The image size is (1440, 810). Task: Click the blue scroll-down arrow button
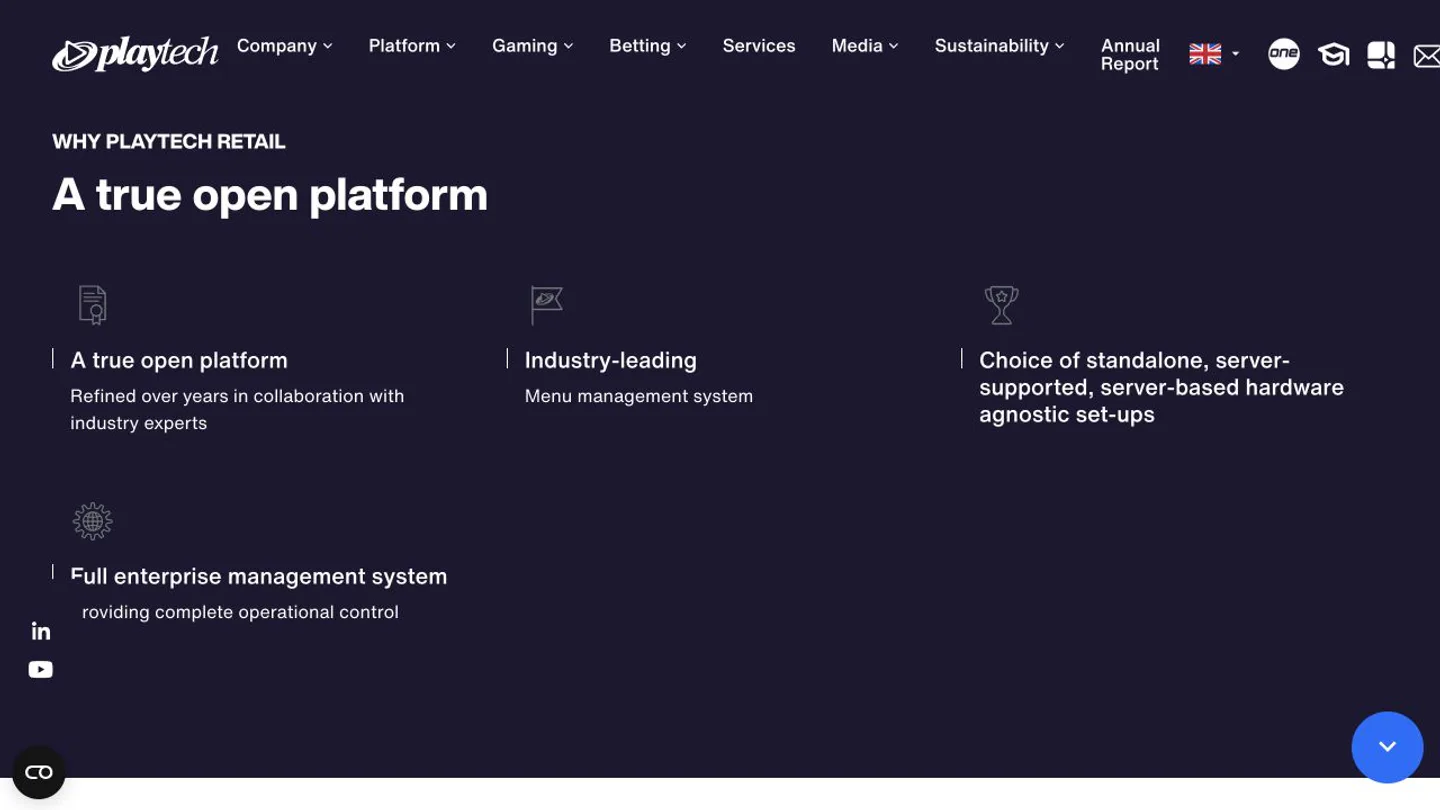click(1387, 747)
